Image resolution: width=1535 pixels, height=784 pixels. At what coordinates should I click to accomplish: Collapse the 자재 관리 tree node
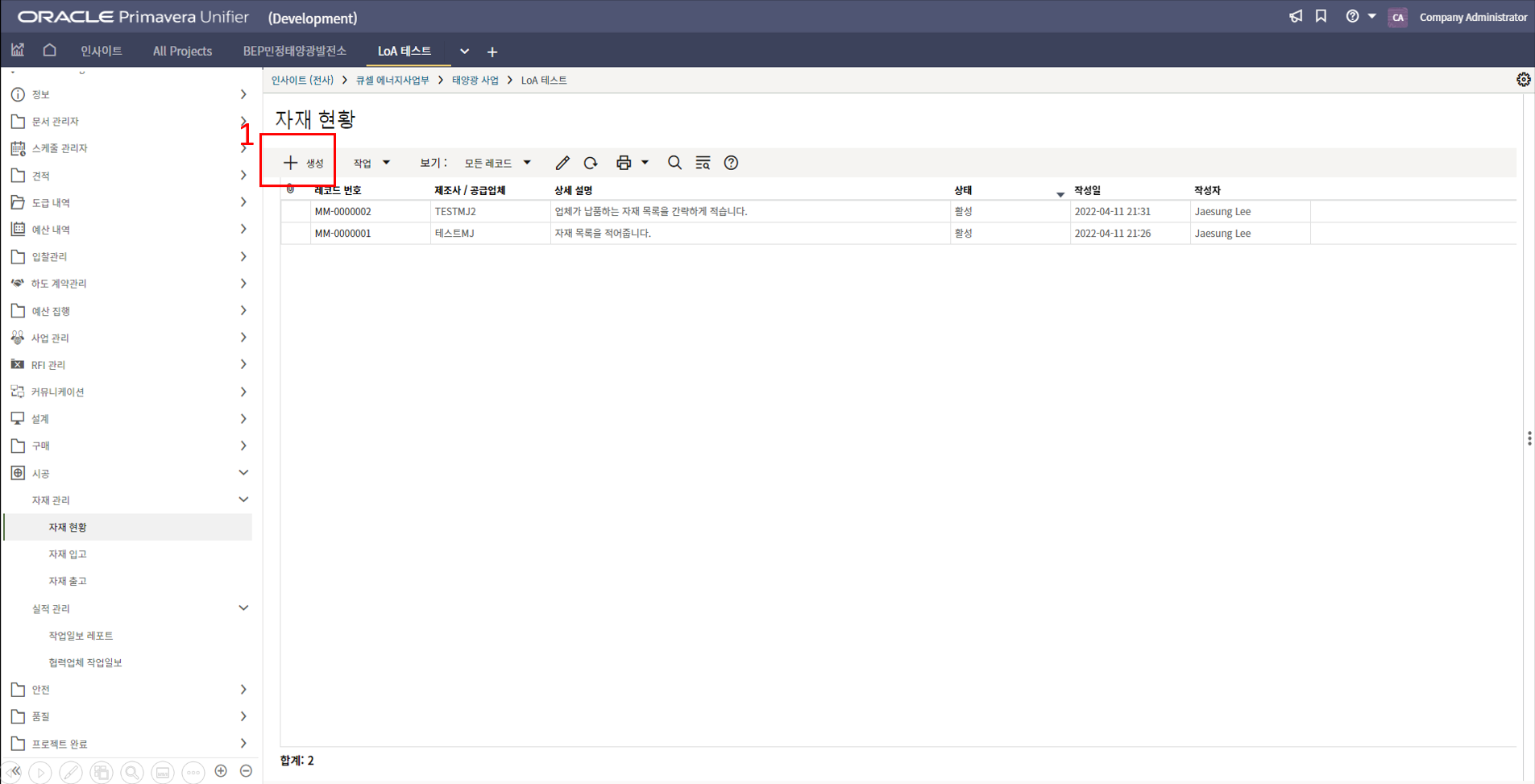(x=243, y=500)
